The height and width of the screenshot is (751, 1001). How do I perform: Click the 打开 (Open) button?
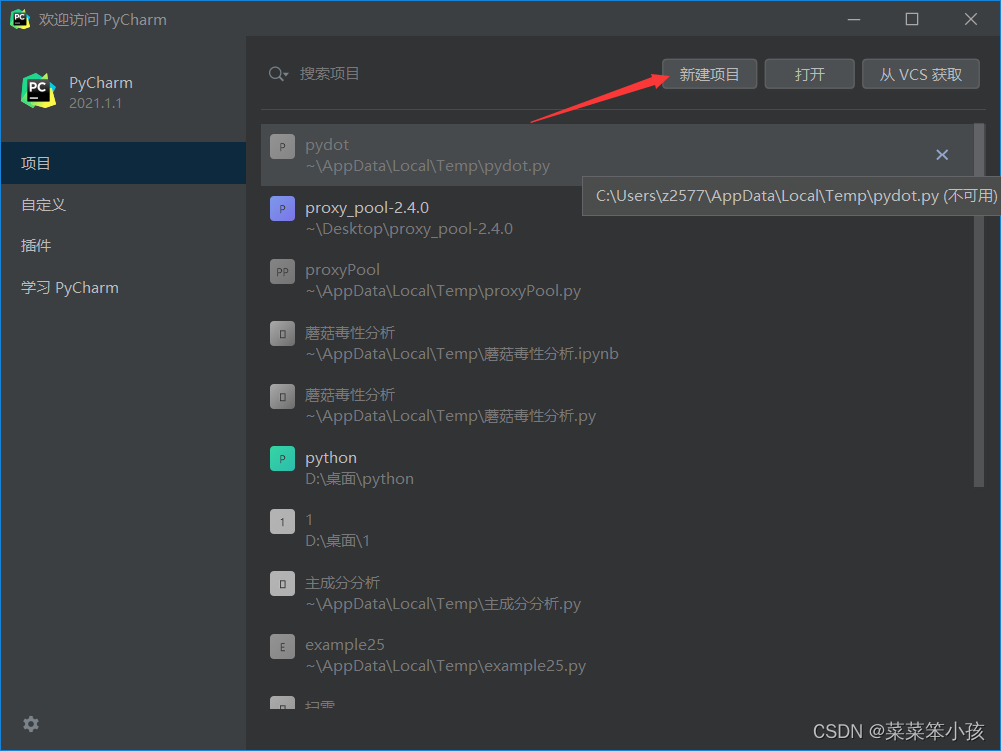coord(809,74)
